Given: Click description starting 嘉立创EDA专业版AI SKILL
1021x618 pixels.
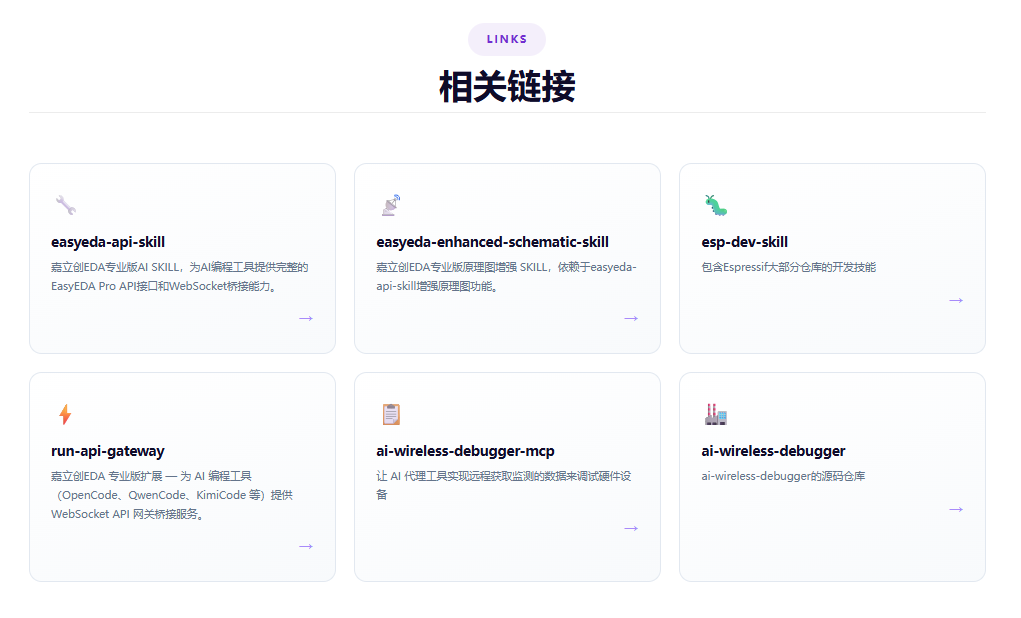Looking at the screenshot, I should coord(180,277).
